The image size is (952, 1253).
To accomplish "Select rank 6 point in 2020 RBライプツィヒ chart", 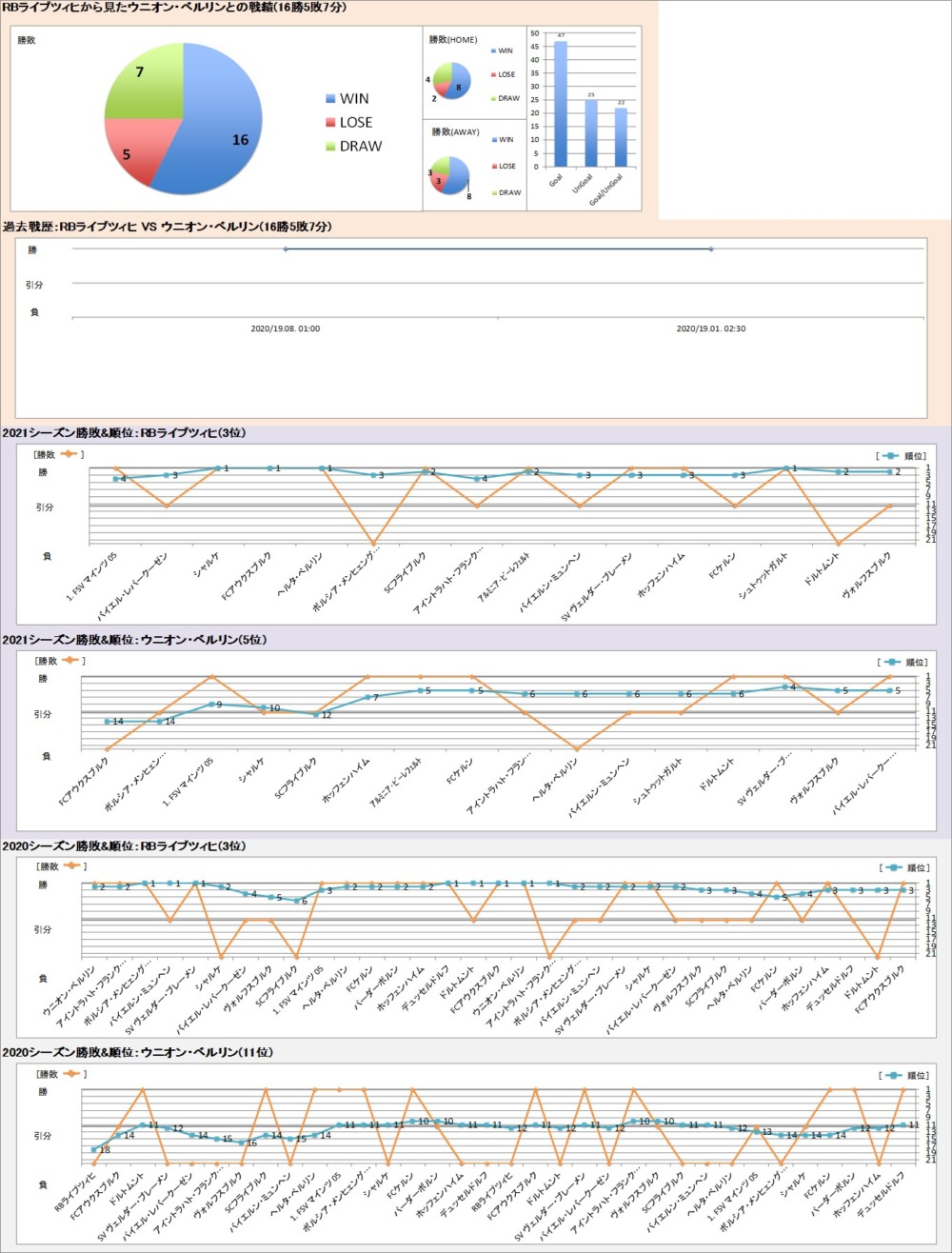I will pyautogui.click(x=297, y=901).
